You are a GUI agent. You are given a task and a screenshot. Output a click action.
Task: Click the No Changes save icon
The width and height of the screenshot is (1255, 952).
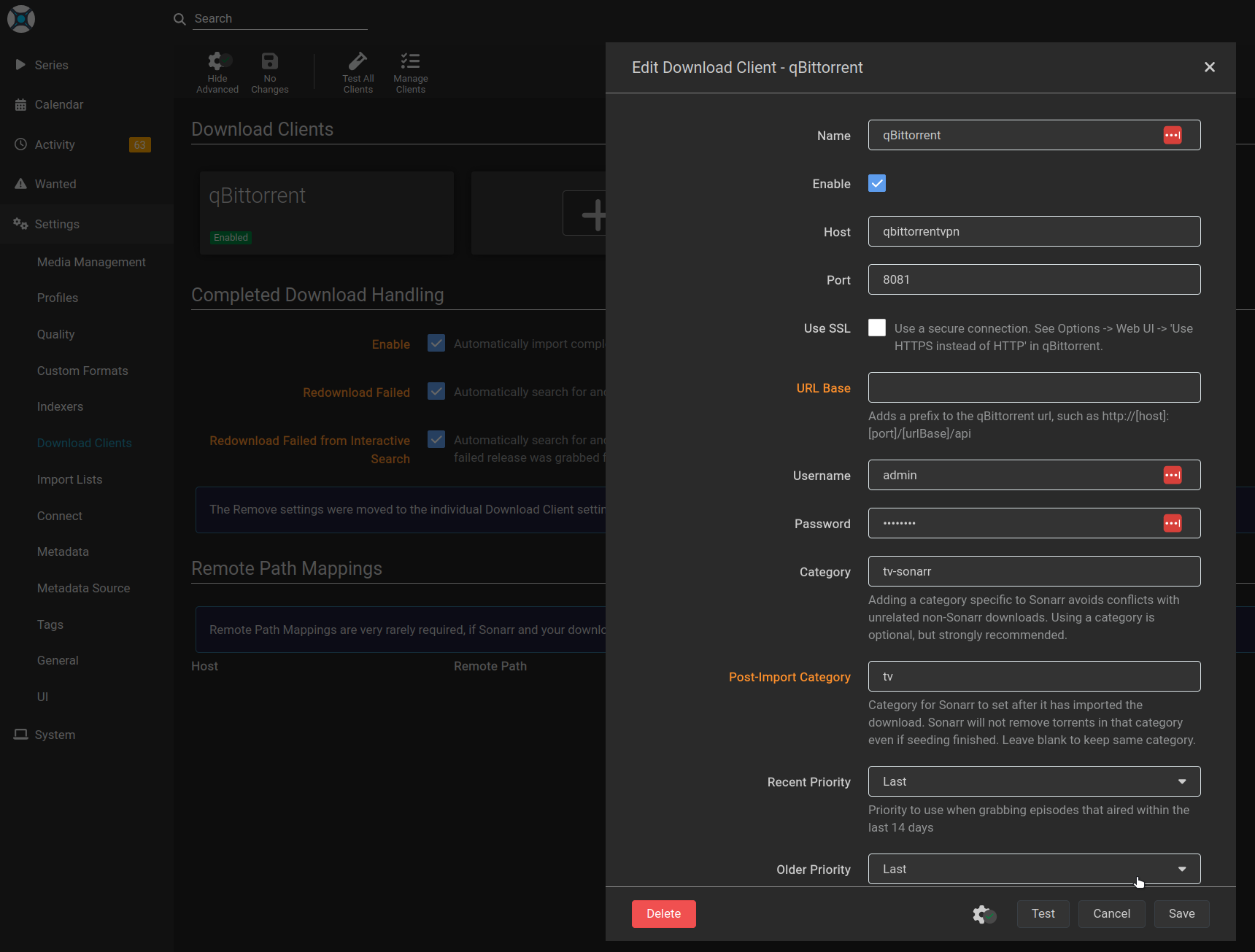click(x=270, y=61)
